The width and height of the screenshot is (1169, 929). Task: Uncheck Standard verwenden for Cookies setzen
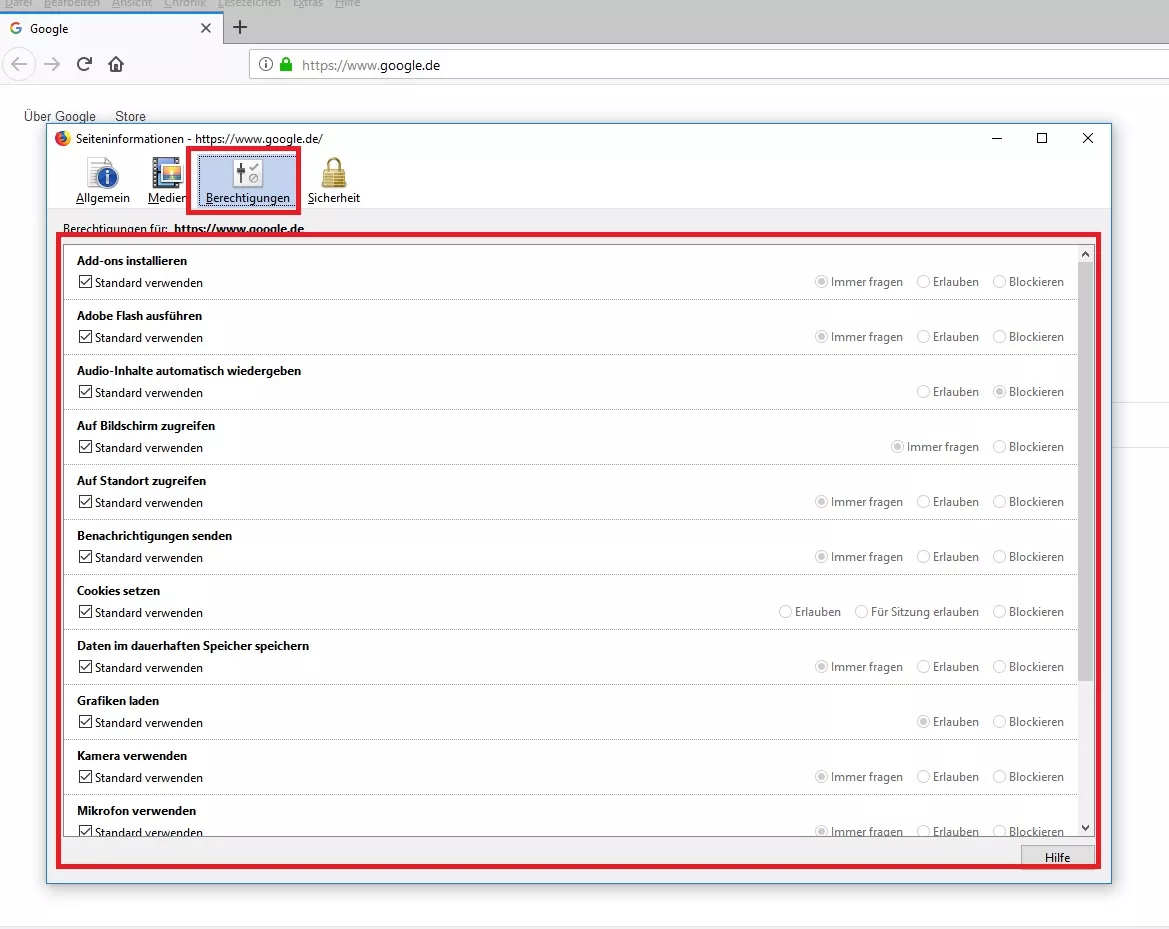tap(86, 612)
